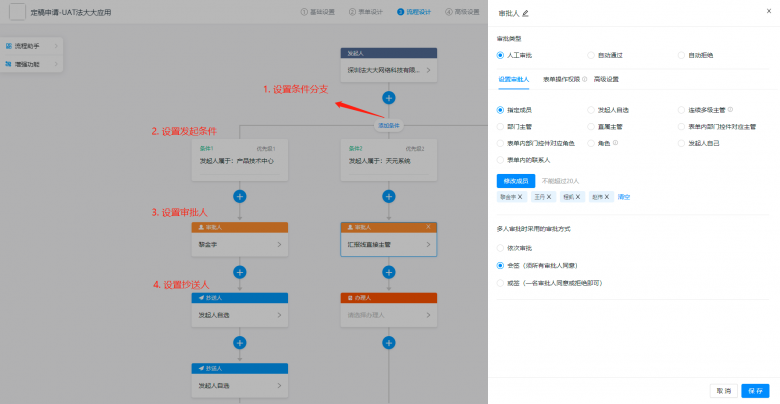Choose 或签 multi-approver method
The width and height of the screenshot is (780, 404).
point(501,283)
